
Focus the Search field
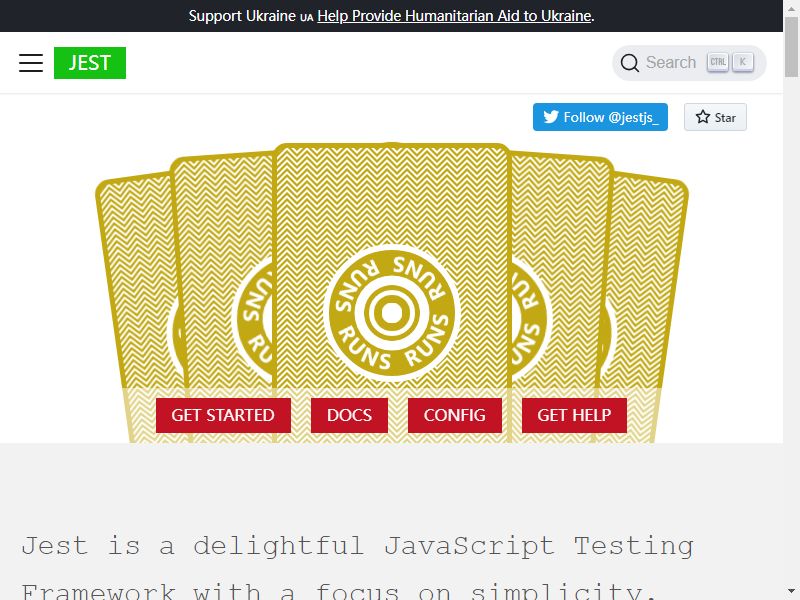click(x=689, y=63)
